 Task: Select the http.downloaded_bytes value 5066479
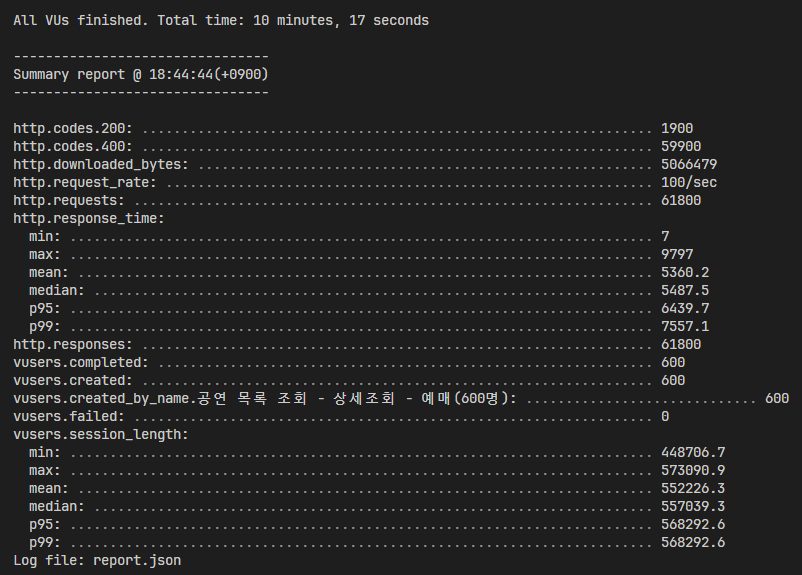point(689,164)
